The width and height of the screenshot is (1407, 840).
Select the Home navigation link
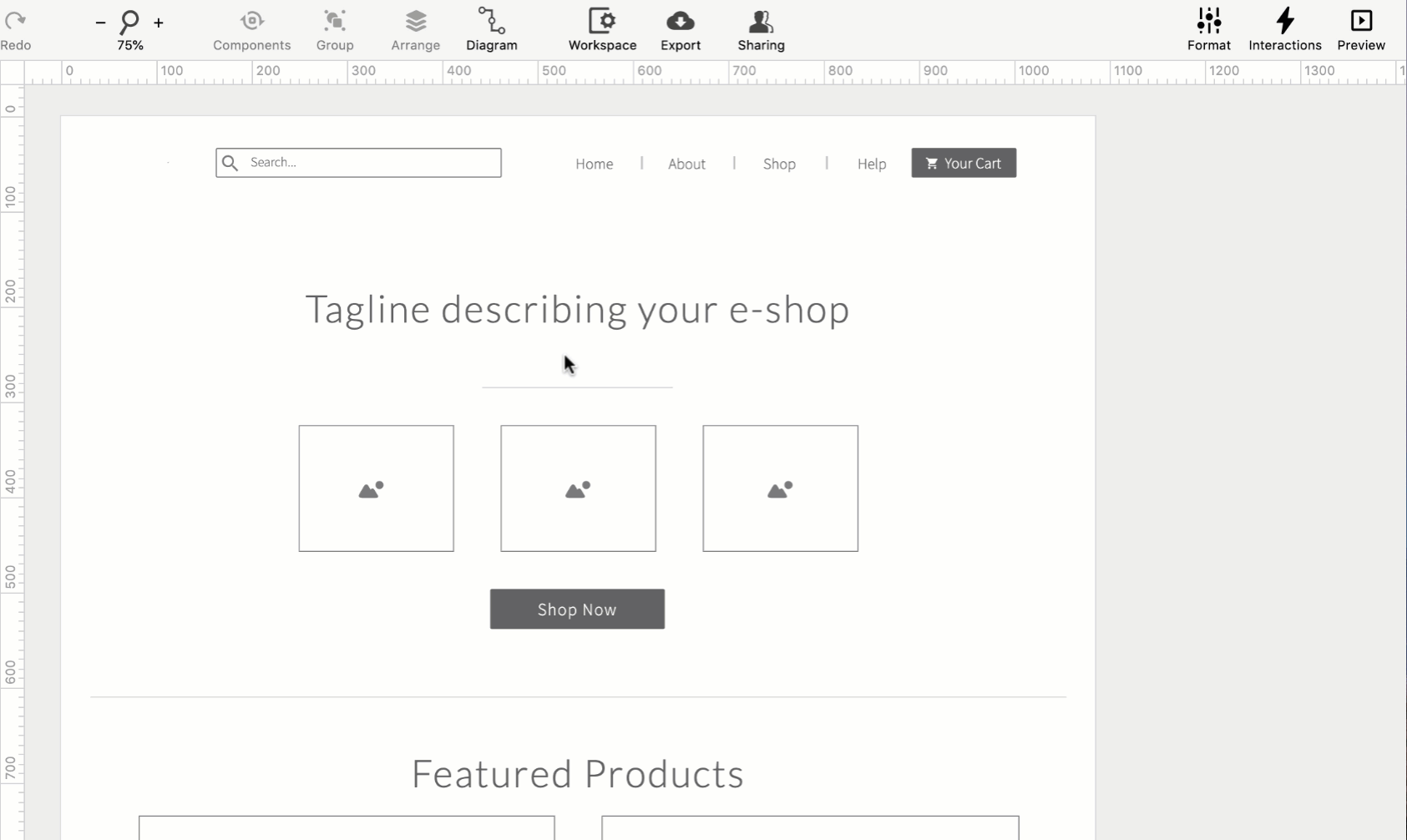pyautogui.click(x=594, y=164)
